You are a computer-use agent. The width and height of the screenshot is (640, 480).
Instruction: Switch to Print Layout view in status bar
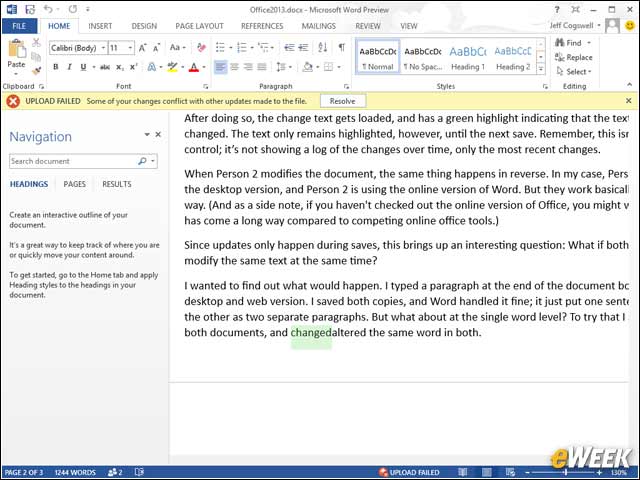[487, 472]
